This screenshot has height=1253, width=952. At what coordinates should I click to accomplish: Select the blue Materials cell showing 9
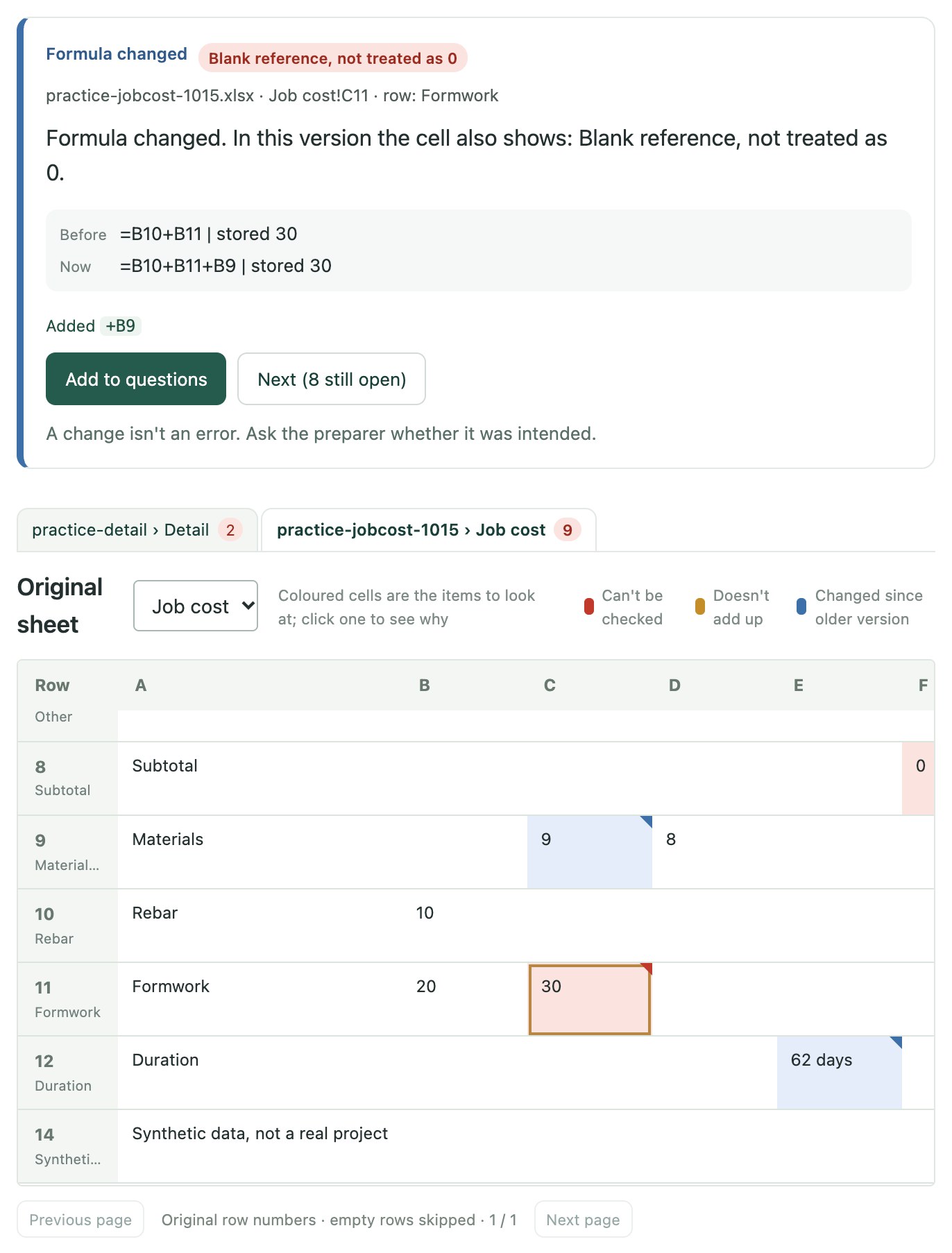(x=590, y=852)
